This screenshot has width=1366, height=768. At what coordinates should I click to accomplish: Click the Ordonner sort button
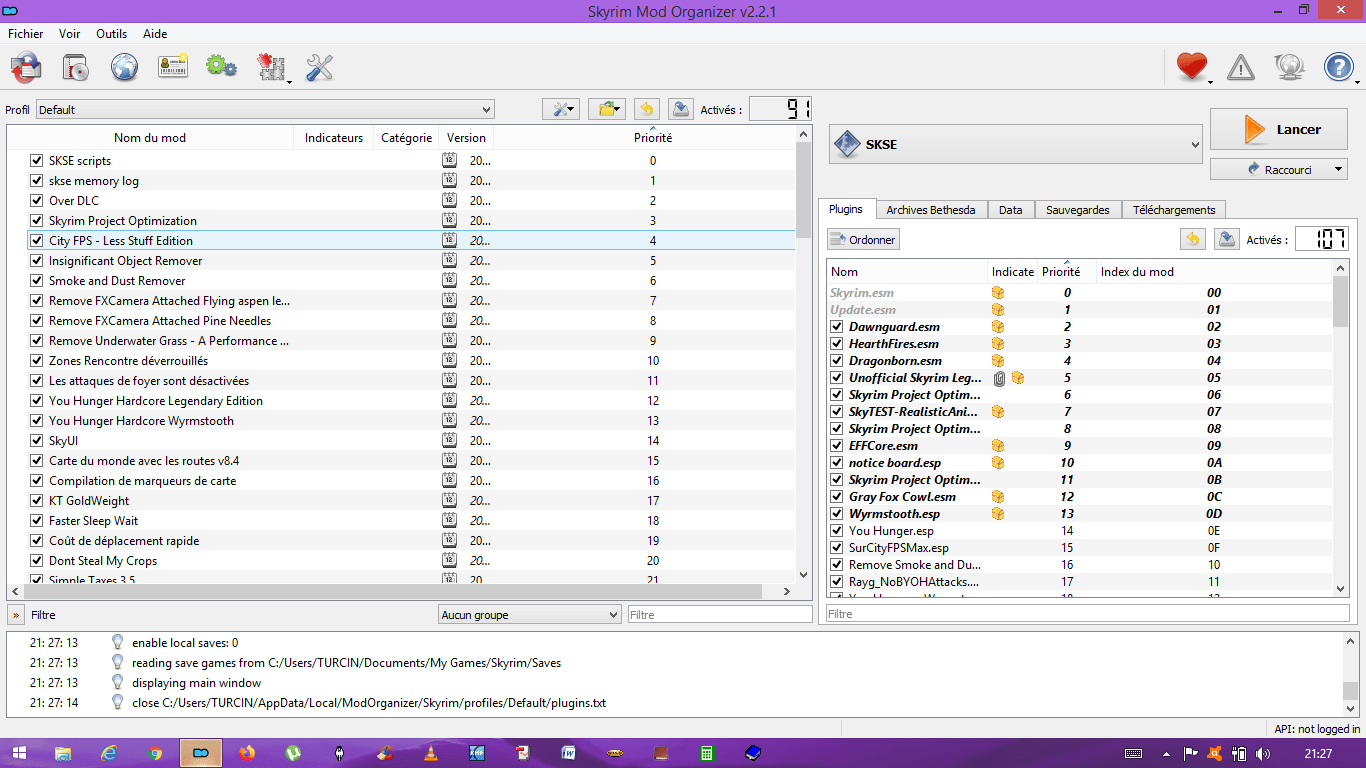[x=864, y=239]
